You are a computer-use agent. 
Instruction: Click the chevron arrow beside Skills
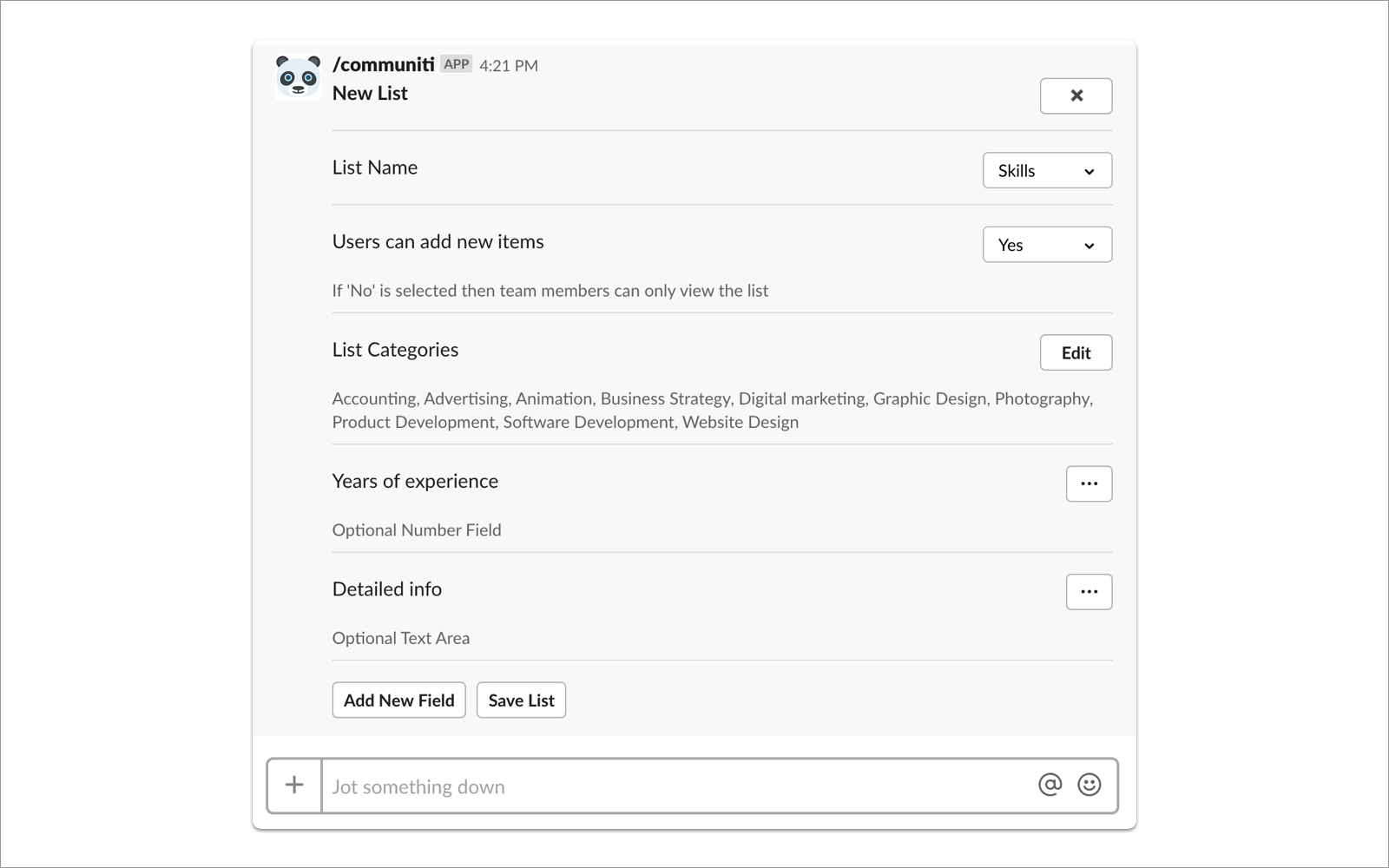(x=1089, y=172)
